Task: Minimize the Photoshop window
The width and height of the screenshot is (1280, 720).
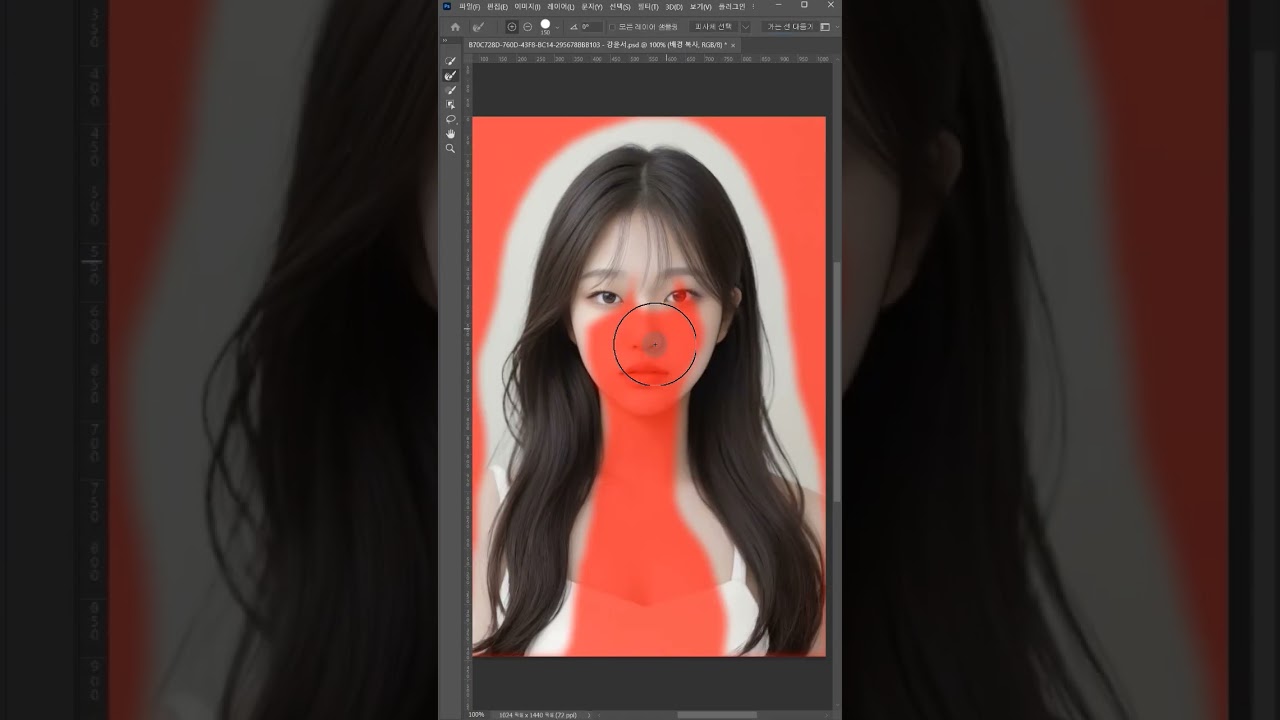Action: pos(778,5)
